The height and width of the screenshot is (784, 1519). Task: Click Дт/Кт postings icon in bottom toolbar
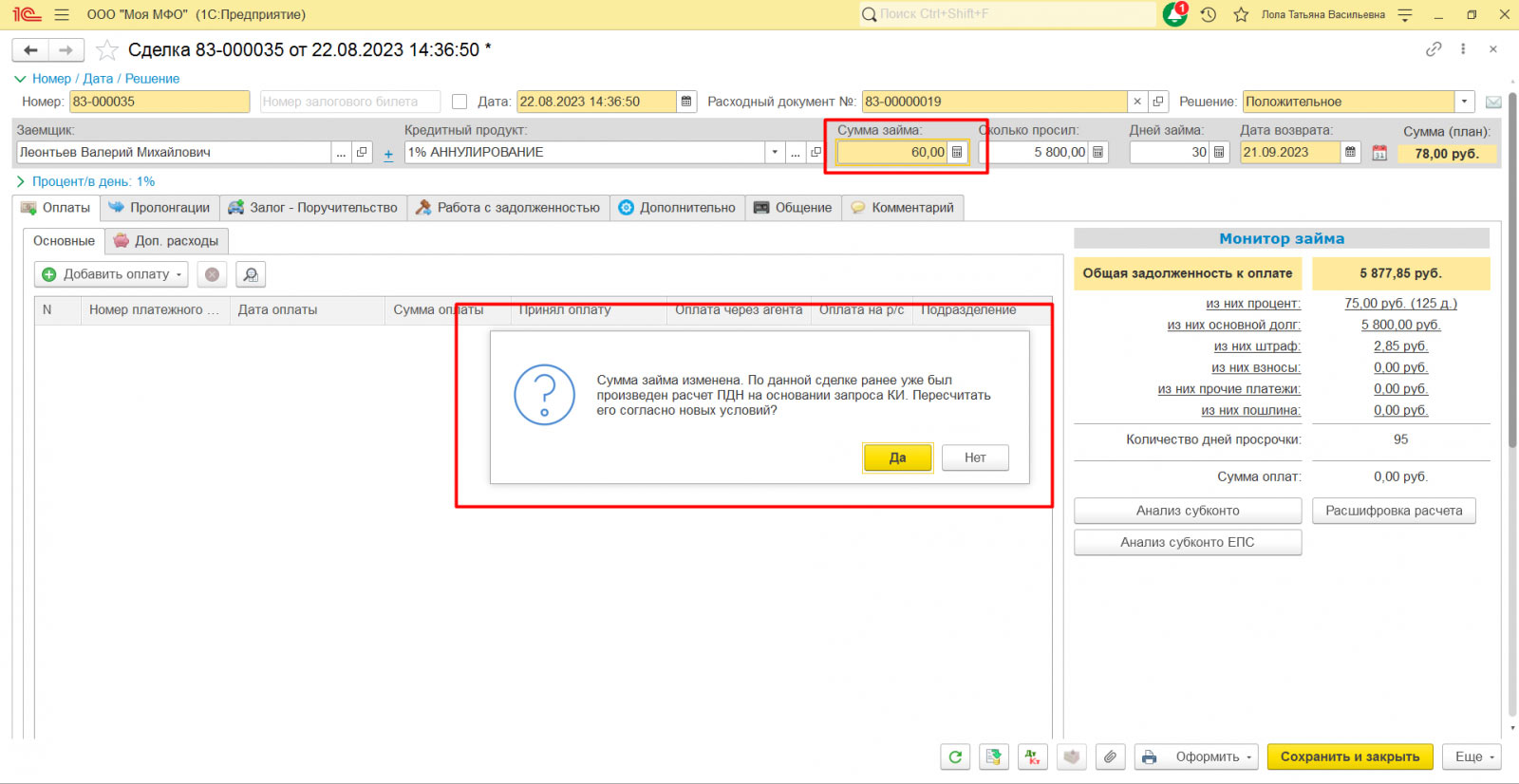point(1032,756)
